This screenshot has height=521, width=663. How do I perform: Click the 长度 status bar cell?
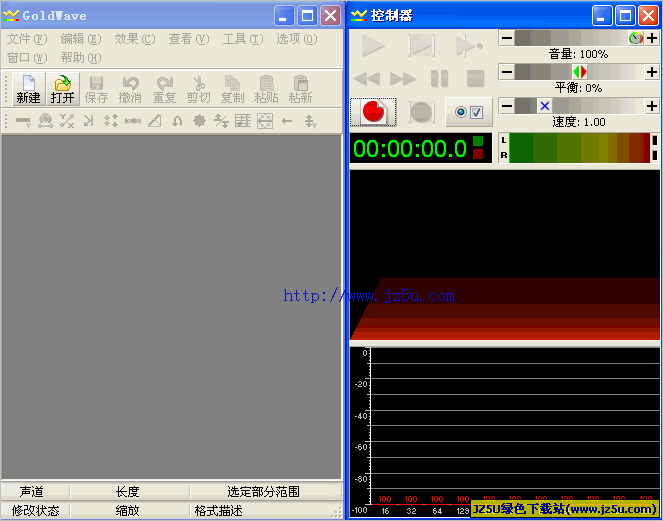click(x=129, y=491)
